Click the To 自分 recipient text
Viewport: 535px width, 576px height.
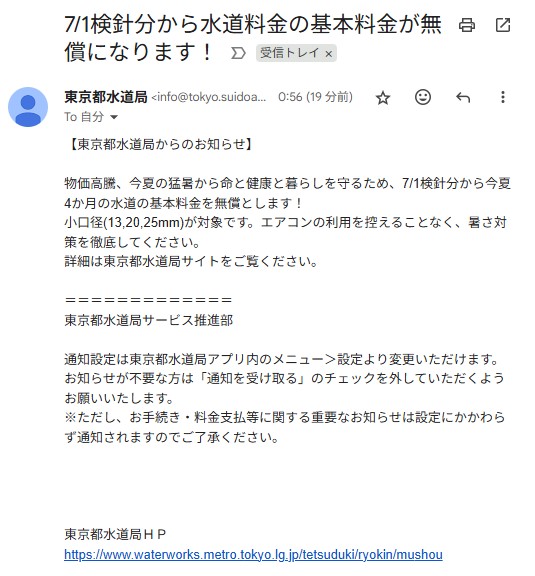[x=84, y=117]
